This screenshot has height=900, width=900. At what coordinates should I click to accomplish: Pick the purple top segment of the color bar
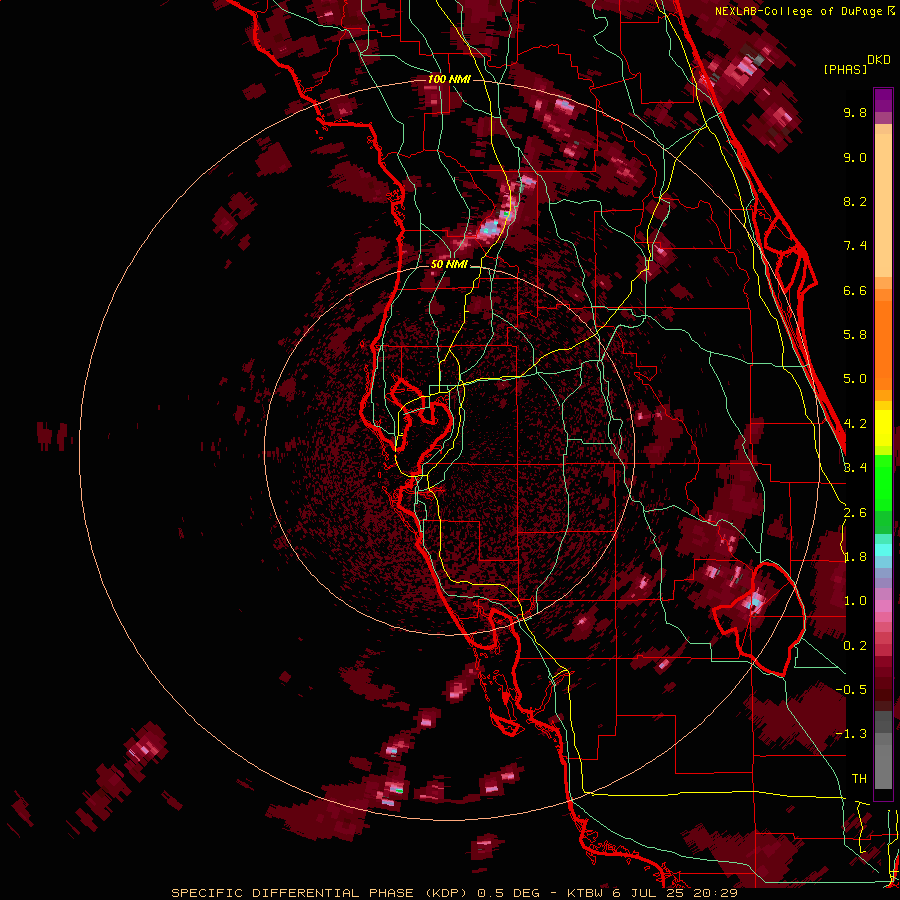tap(883, 100)
